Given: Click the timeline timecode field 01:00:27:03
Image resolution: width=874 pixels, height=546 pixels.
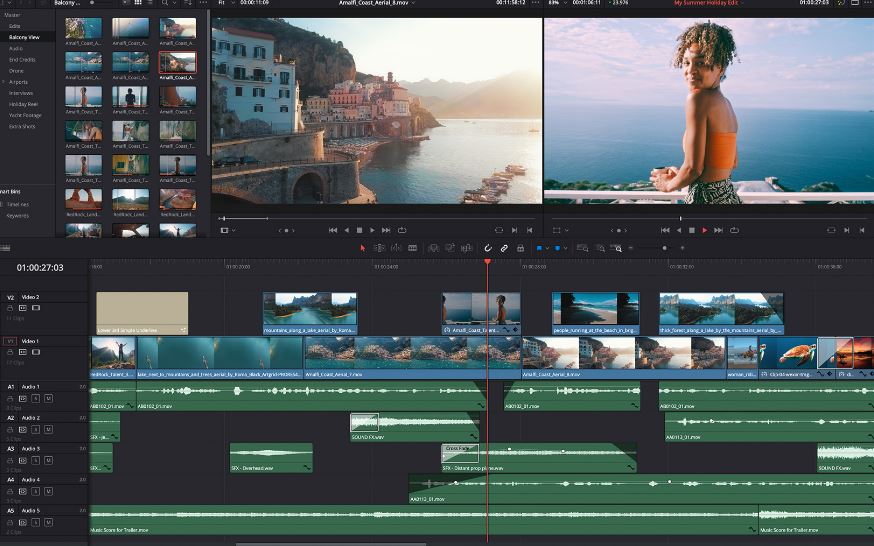Looking at the screenshot, I should tap(40, 268).
